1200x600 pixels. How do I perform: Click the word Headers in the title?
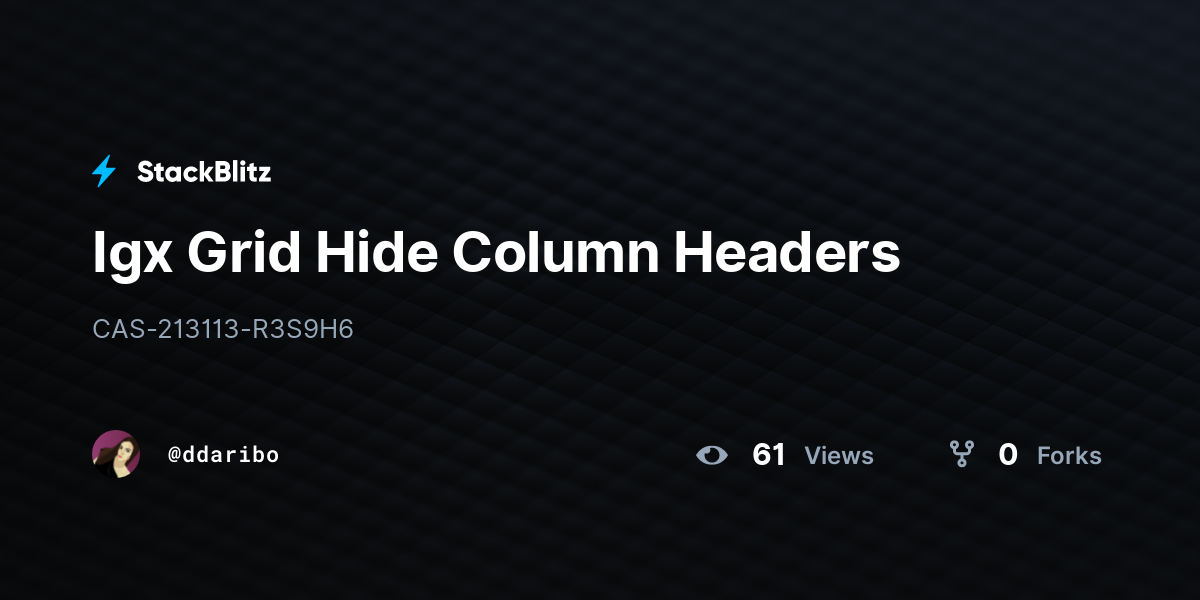787,253
